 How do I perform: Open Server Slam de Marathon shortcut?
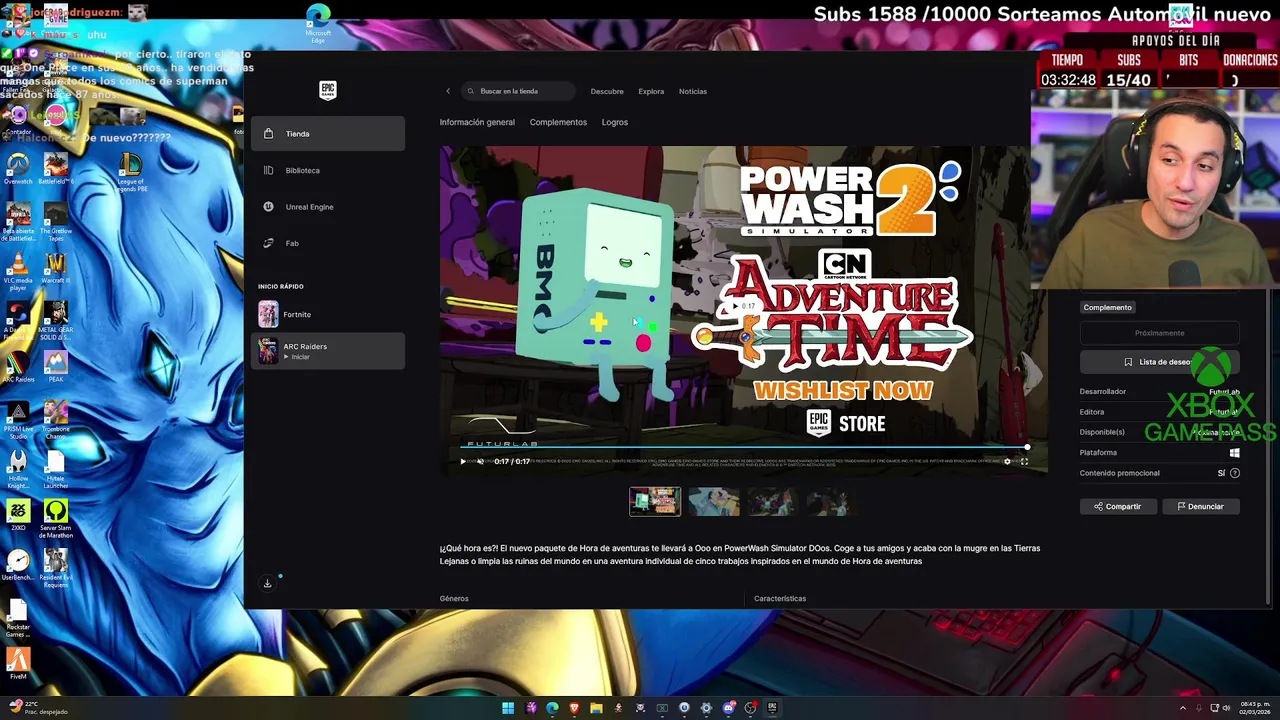click(x=56, y=519)
